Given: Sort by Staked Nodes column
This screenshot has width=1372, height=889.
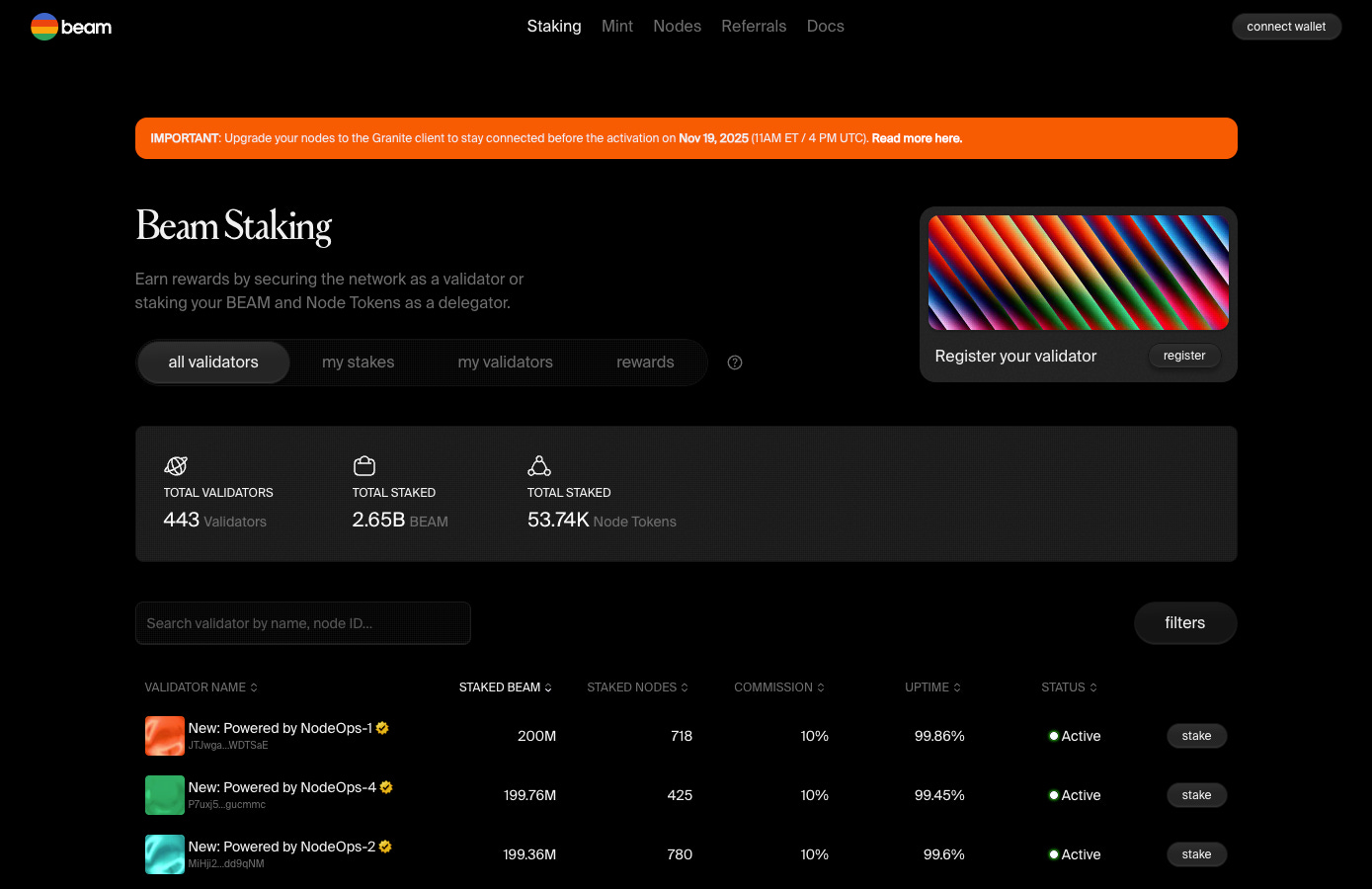Looking at the screenshot, I should pos(637,687).
